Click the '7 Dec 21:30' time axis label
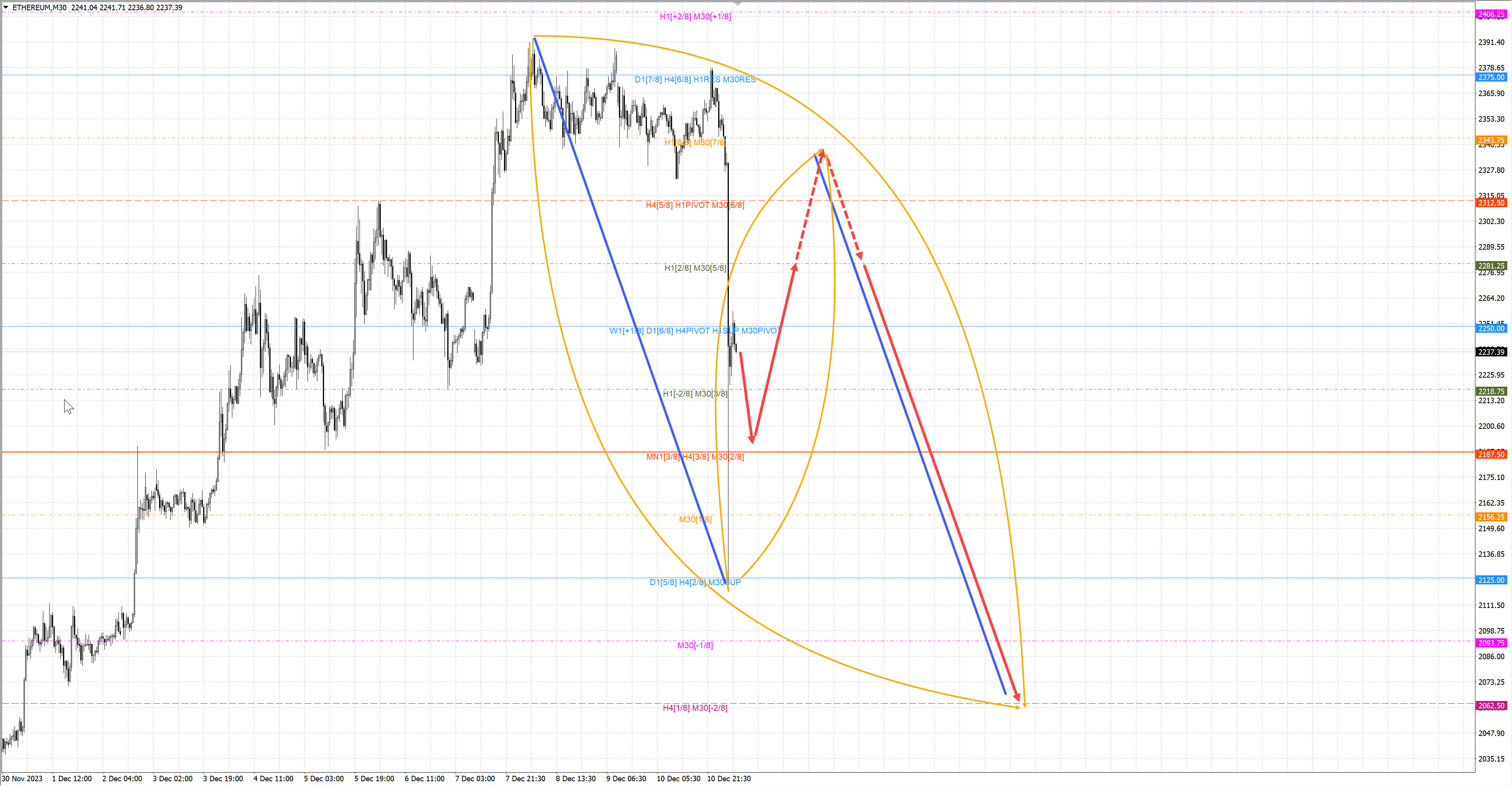The width and height of the screenshot is (1512, 786). point(525,779)
